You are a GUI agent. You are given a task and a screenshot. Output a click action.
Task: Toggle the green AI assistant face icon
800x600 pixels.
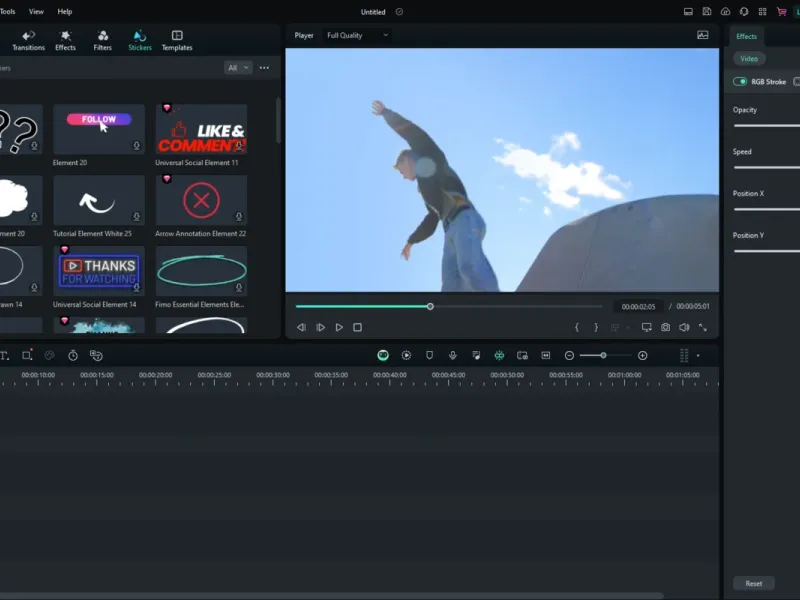(383, 356)
